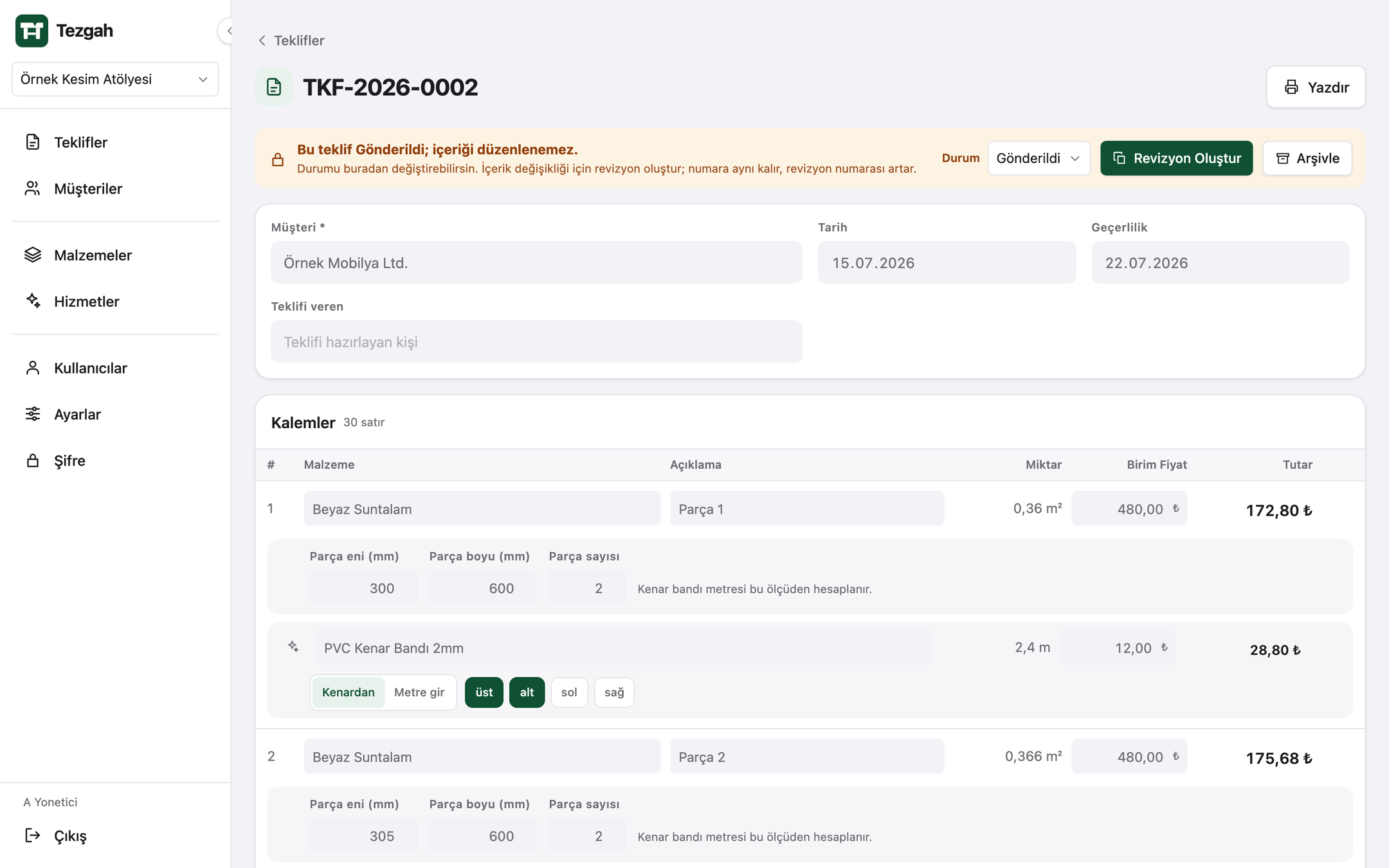Click the sliders icon next to Ayarlar

pos(33,414)
